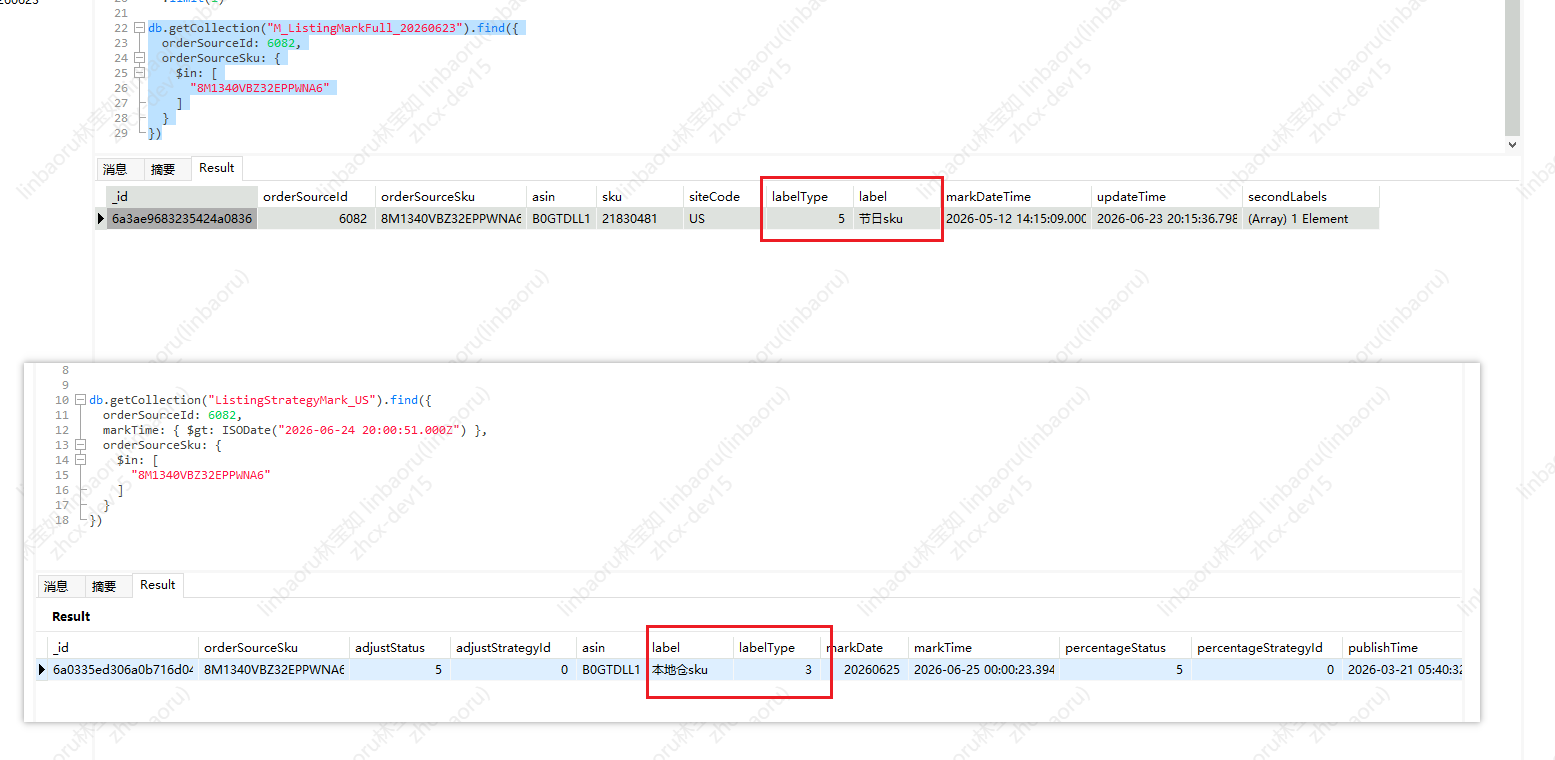Click the percentageStatus column header
This screenshot has height=760, width=1555.
click(1126, 648)
